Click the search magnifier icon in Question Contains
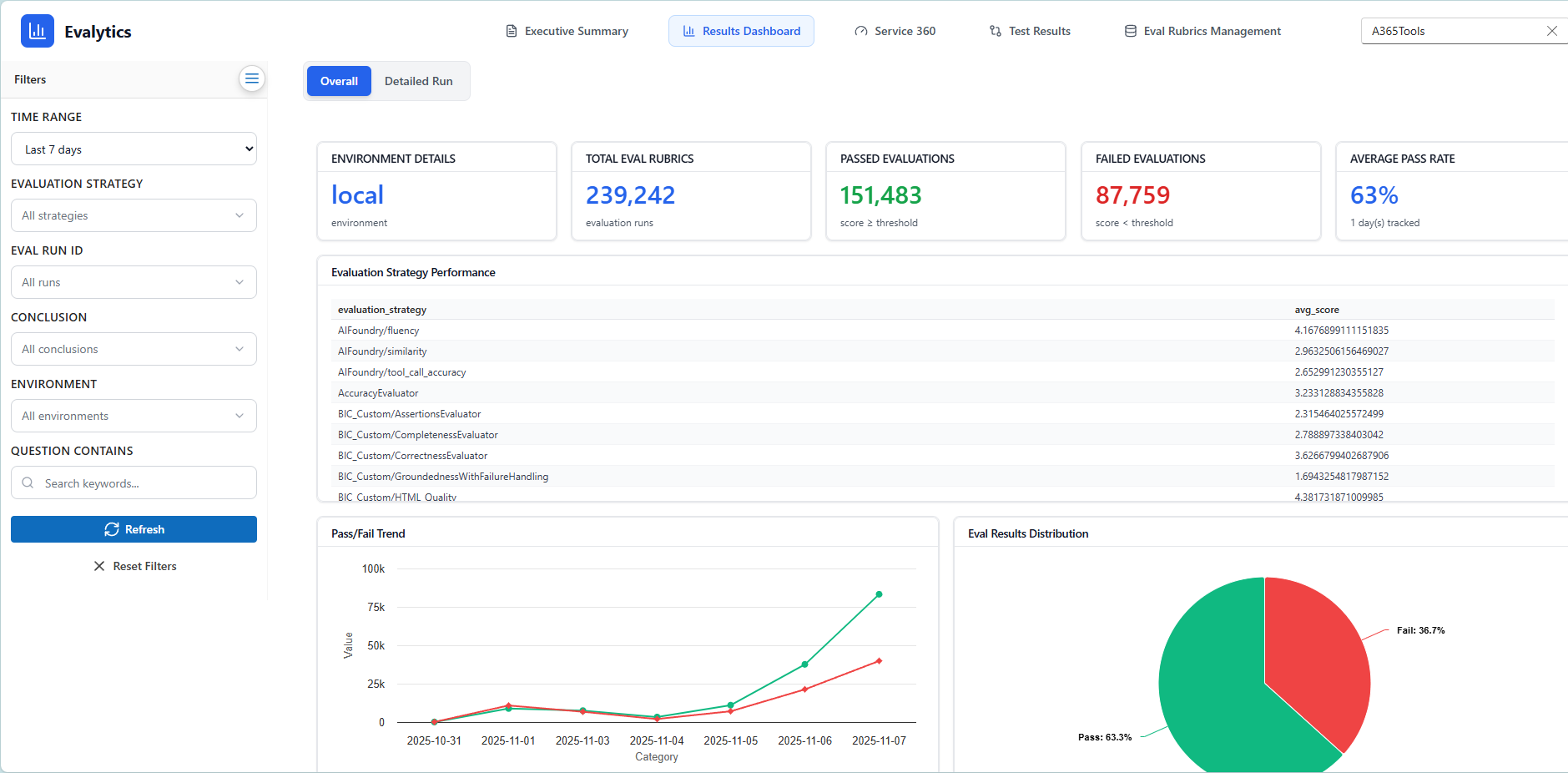This screenshot has height=773, width=1568. tap(28, 482)
